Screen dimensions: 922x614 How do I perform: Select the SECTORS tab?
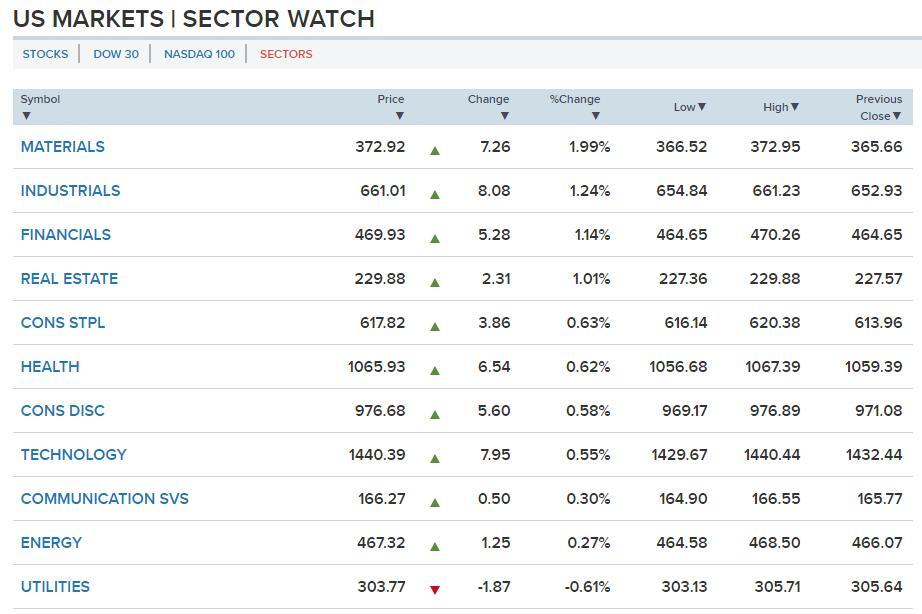pyautogui.click(x=286, y=54)
